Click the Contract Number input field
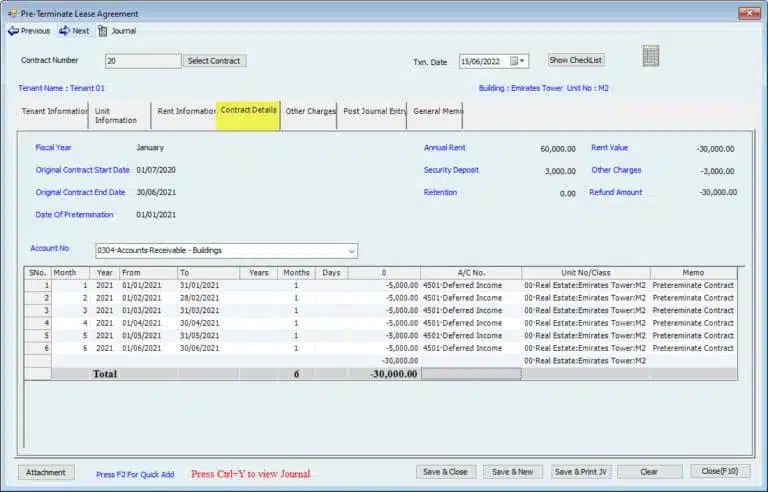The width and height of the screenshot is (768, 492). (x=143, y=61)
